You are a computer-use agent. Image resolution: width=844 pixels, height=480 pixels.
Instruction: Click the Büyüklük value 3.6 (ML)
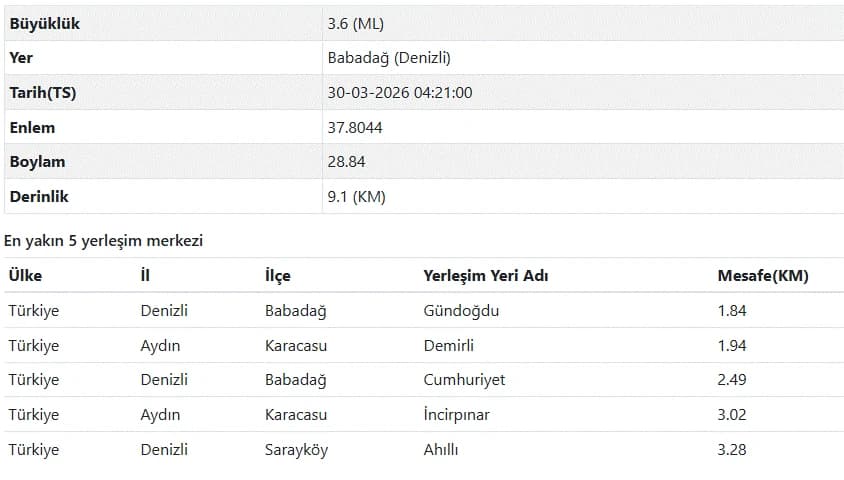point(355,24)
